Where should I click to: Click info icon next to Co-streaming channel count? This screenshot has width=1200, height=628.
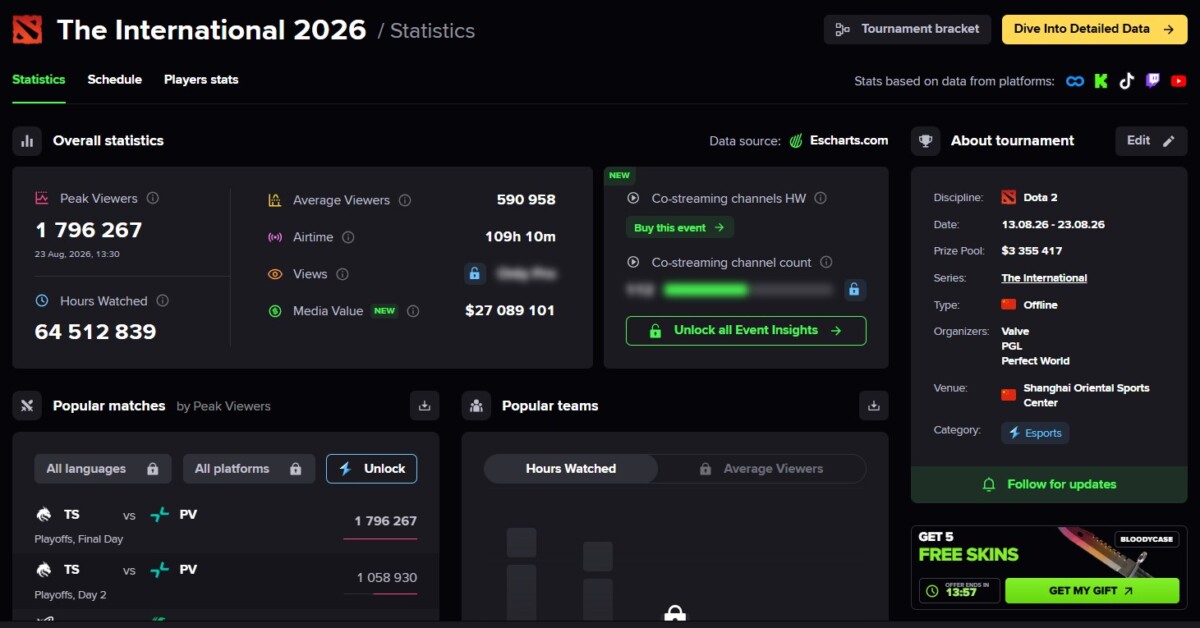(826, 262)
